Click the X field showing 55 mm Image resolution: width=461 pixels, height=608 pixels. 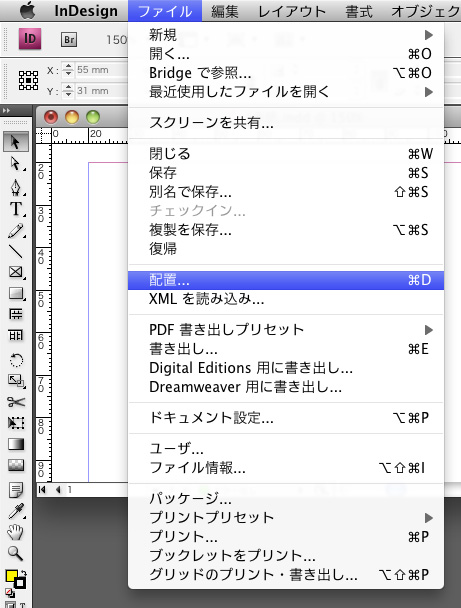click(102, 70)
